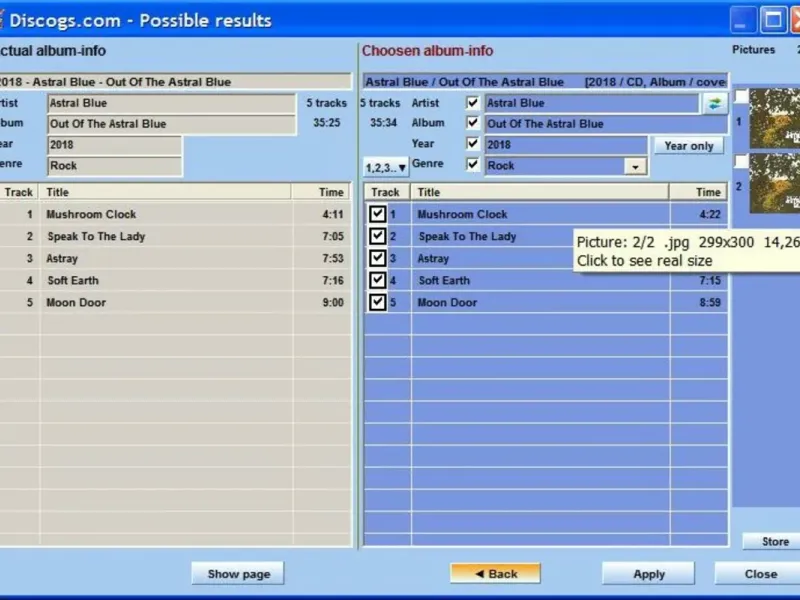800x600 pixels.
Task: Click the actual Artist field Astral Blue
Action: click(171, 103)
